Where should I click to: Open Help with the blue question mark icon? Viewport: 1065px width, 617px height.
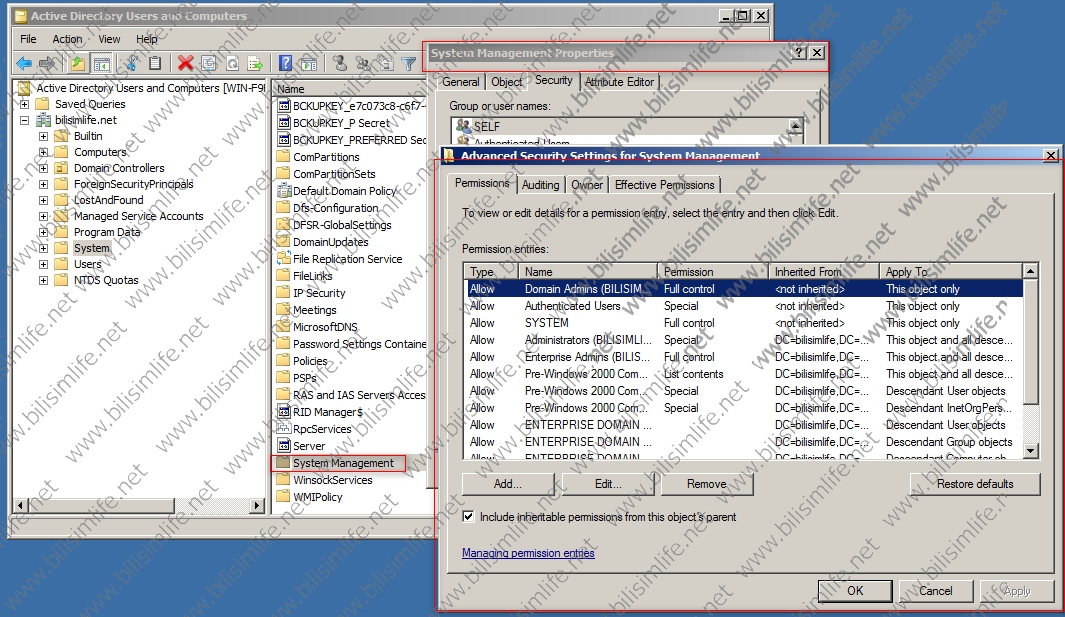pos(285,64)
